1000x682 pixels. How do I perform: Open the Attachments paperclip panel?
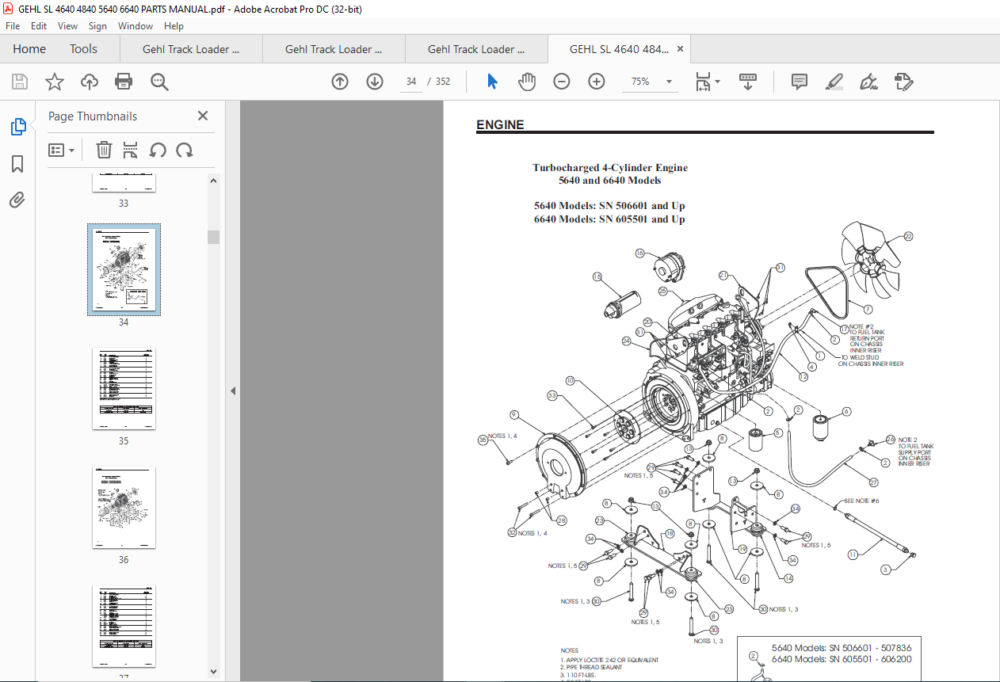[17, 200]
